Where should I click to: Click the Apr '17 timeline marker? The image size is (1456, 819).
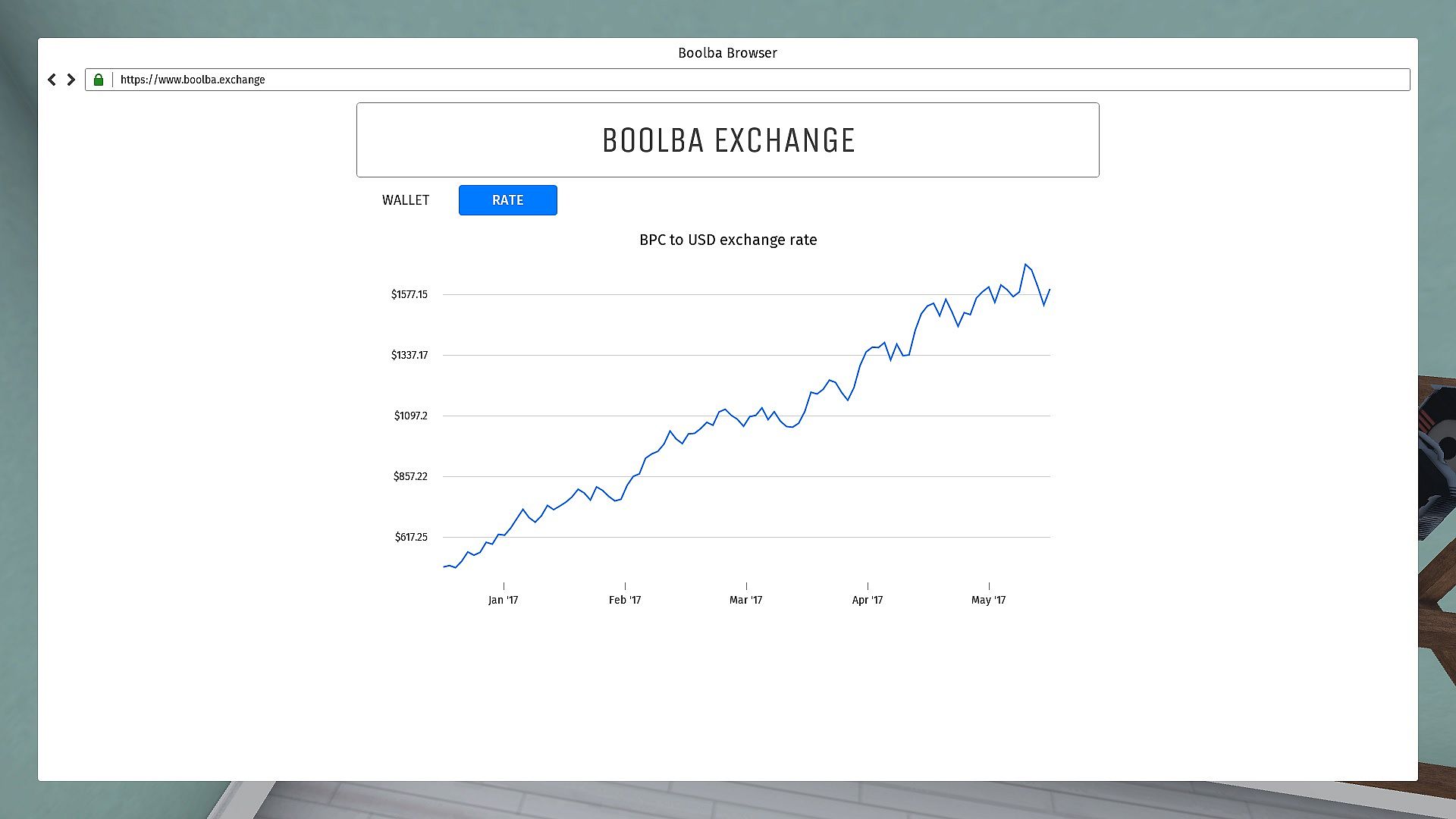point(867,600)
